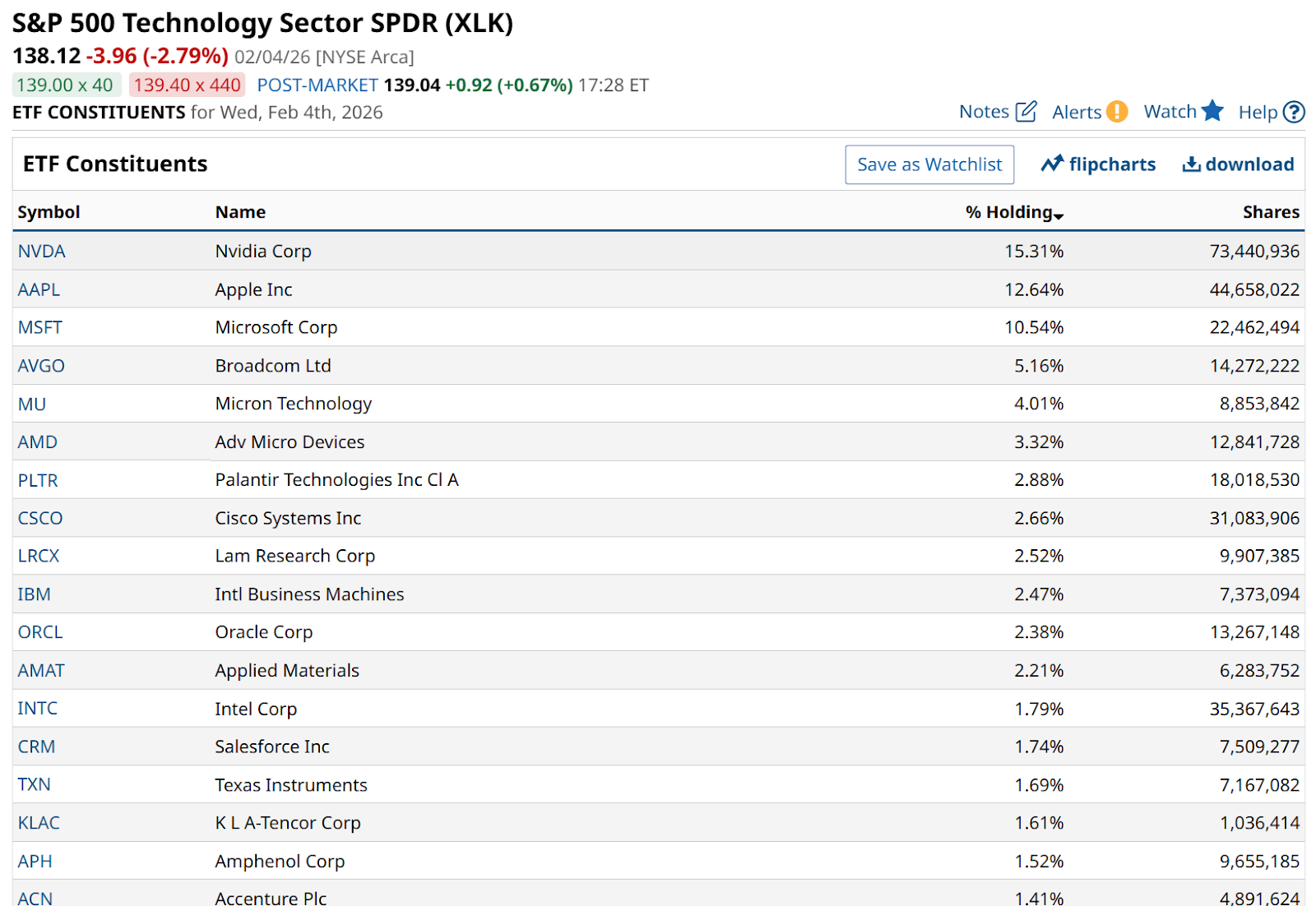Sort table by Name column header
This screenshot has width=1316, height=906.
click(240, 212)
